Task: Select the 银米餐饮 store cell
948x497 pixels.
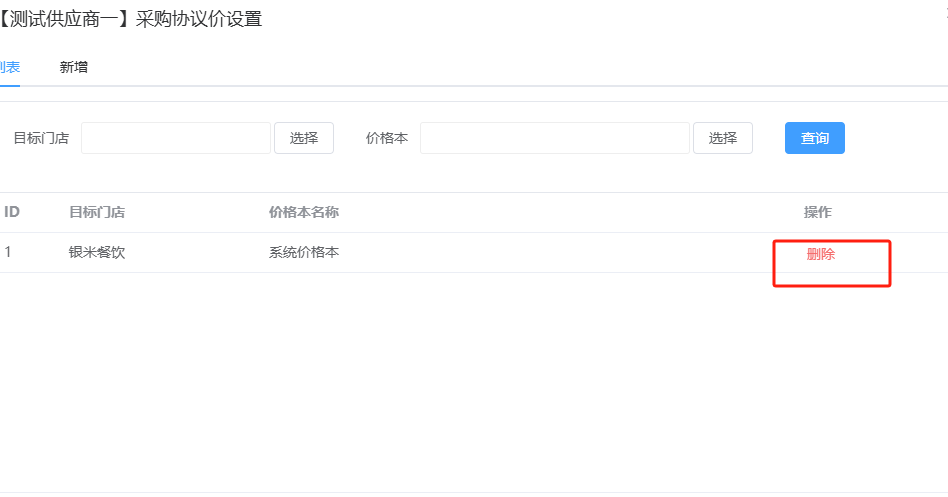Action: pyautogui.click(x=96, y=252)
